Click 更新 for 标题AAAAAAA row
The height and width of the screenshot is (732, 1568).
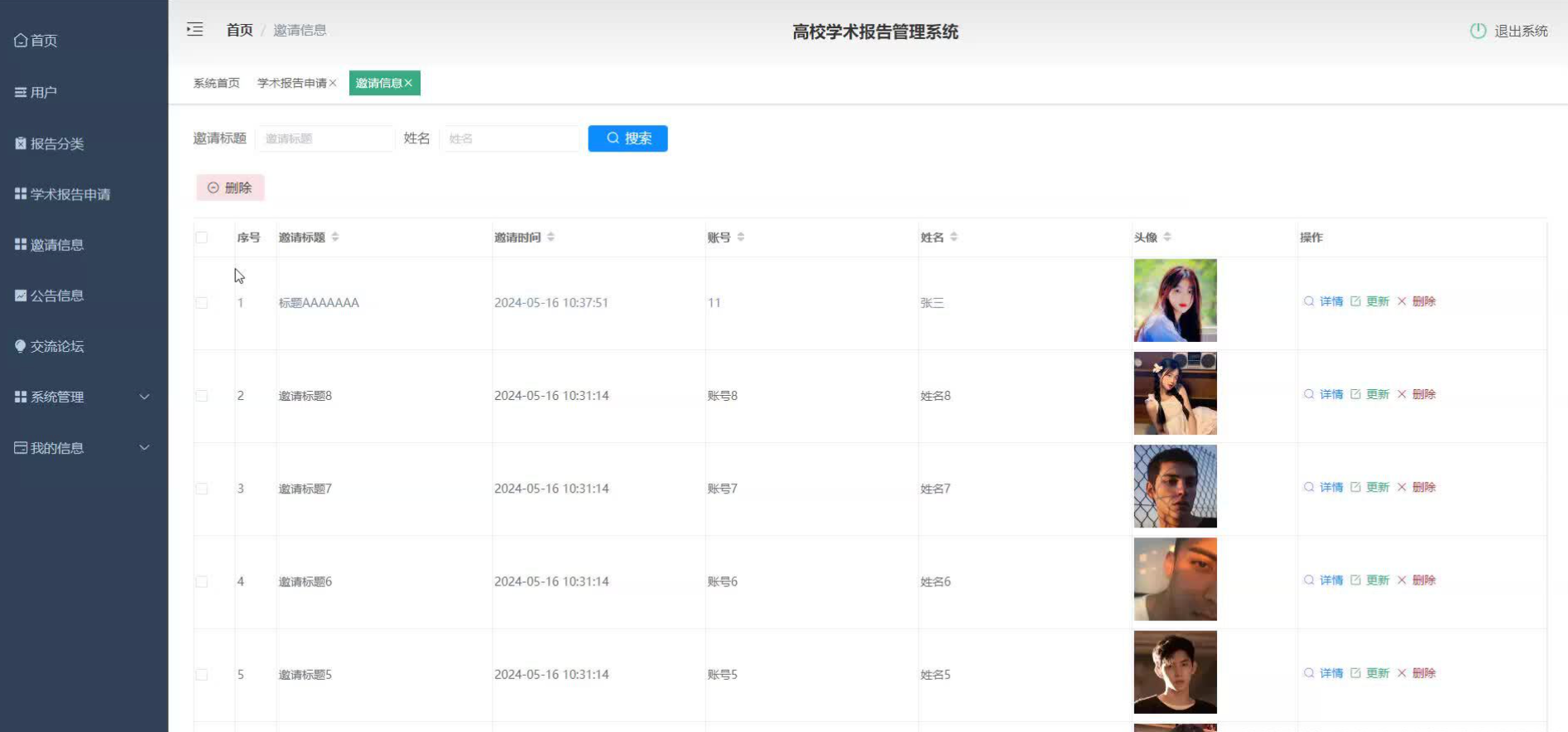pyautogui.click(x=1370, y=301)
